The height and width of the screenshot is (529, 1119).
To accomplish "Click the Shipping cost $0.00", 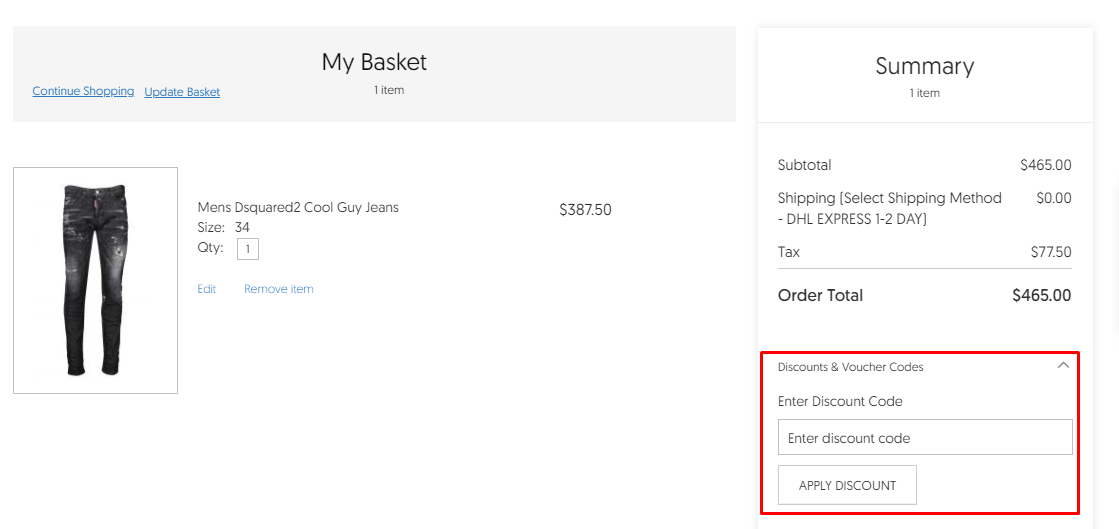I will coord(1053,198).
